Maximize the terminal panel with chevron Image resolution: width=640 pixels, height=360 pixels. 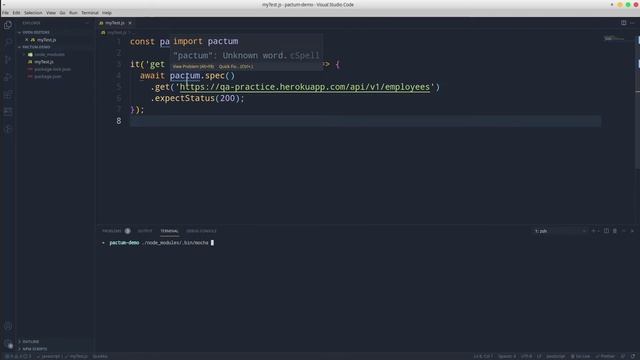coord(624,231)
